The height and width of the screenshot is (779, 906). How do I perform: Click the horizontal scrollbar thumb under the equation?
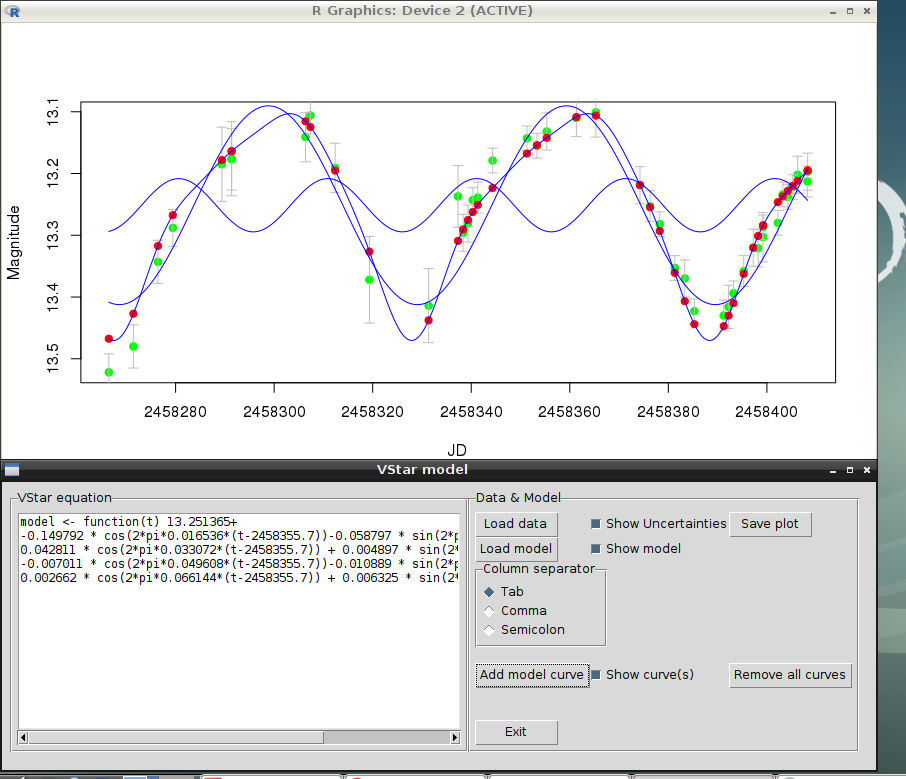175,738
